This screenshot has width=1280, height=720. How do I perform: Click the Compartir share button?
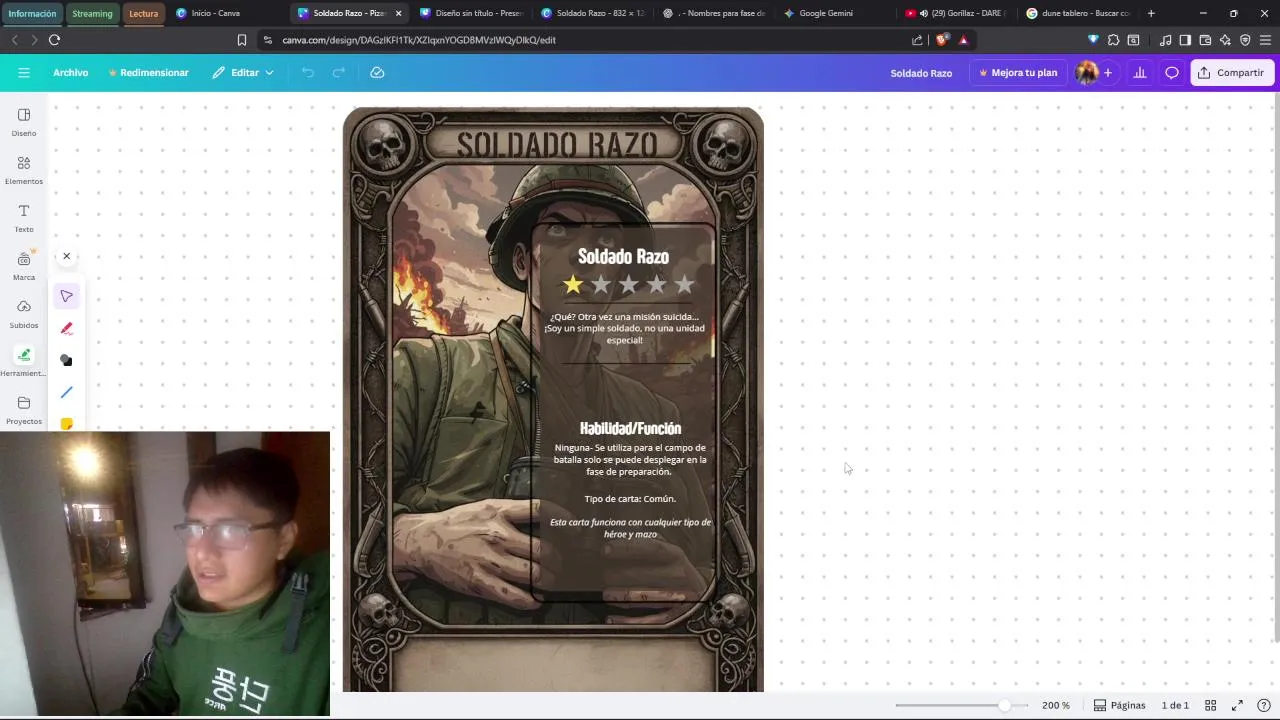(1232, 73)
